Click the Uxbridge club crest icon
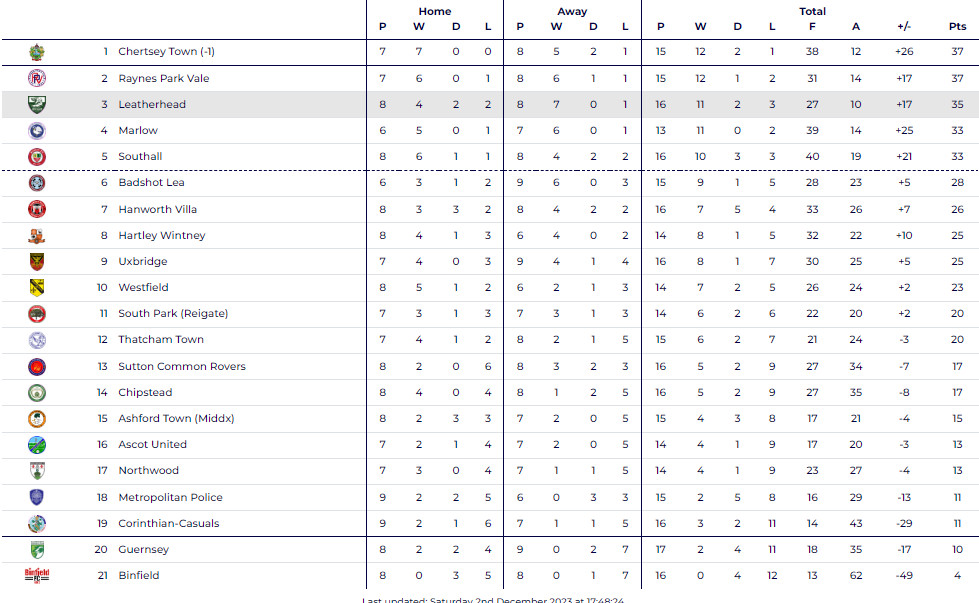Screen dimensions: 979x603 [37, 261]
